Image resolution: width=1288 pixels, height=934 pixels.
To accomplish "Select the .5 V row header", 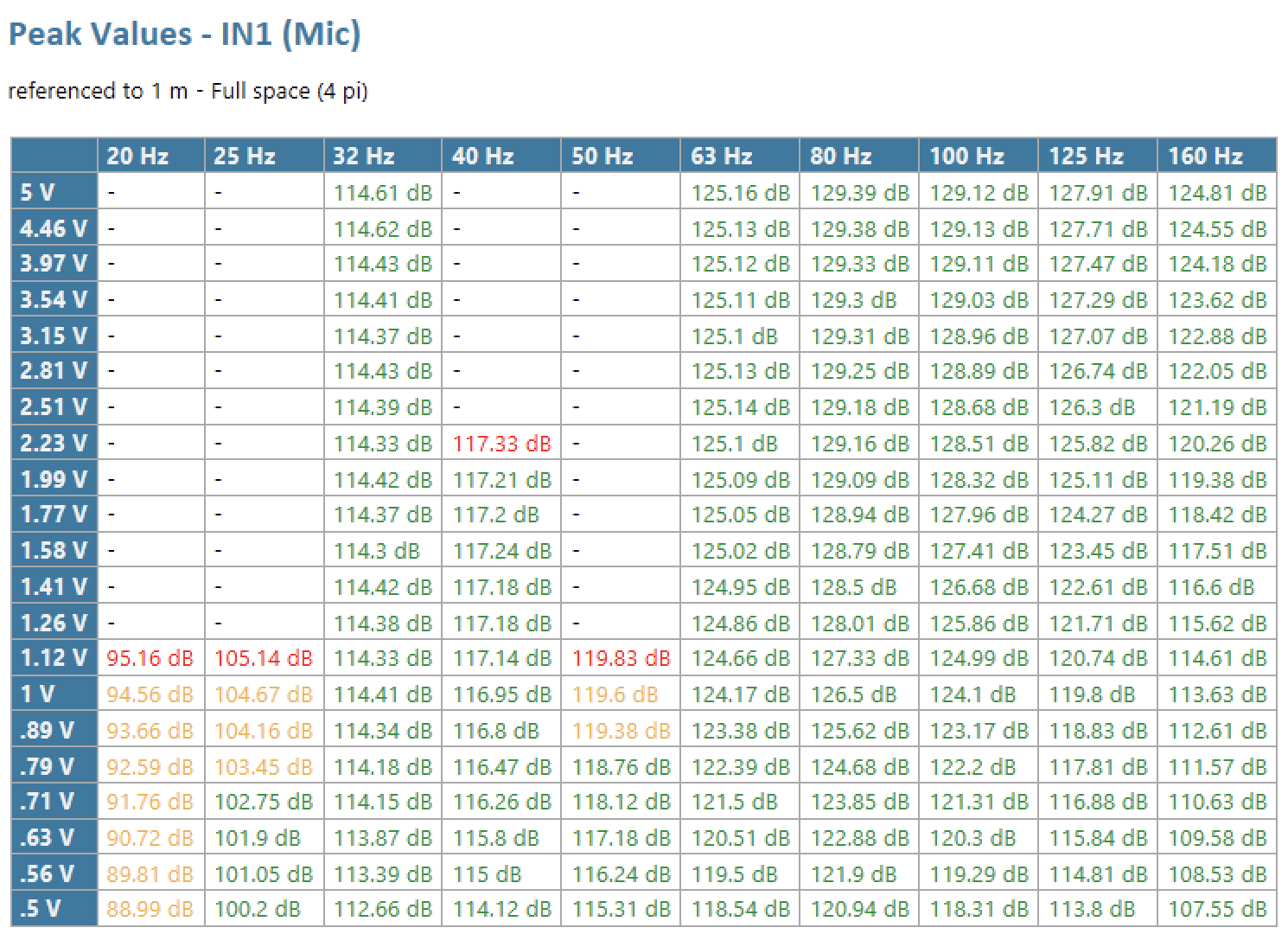I will (54, 909).
